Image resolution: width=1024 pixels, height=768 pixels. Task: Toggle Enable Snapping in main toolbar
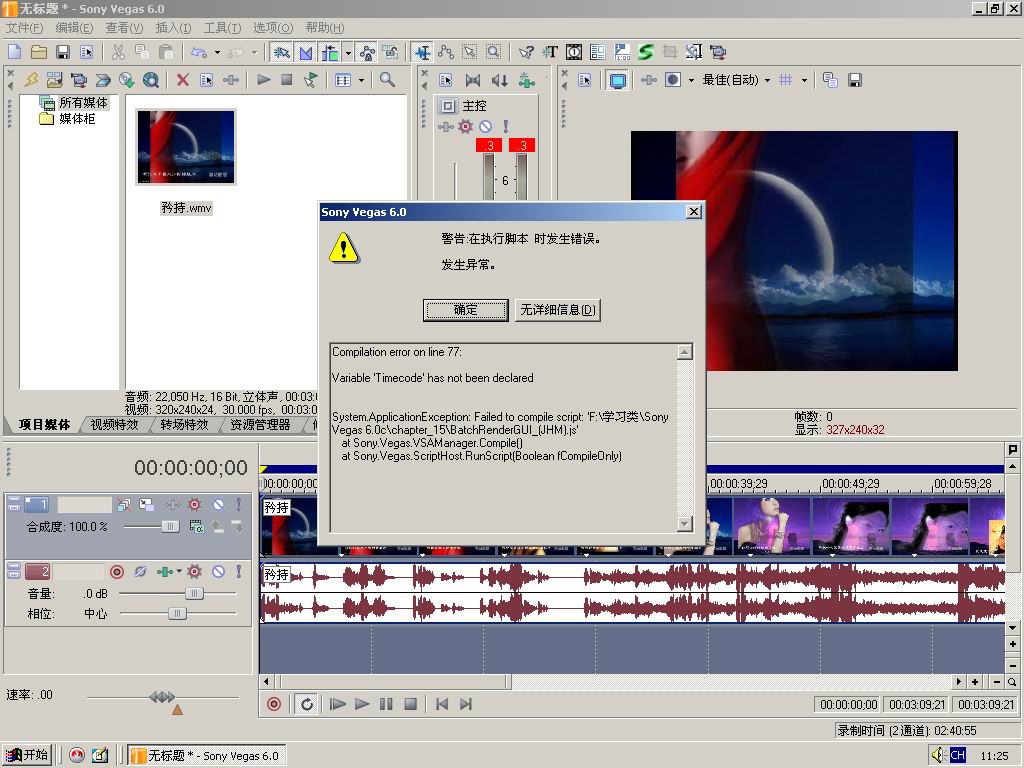coord(282,52)
